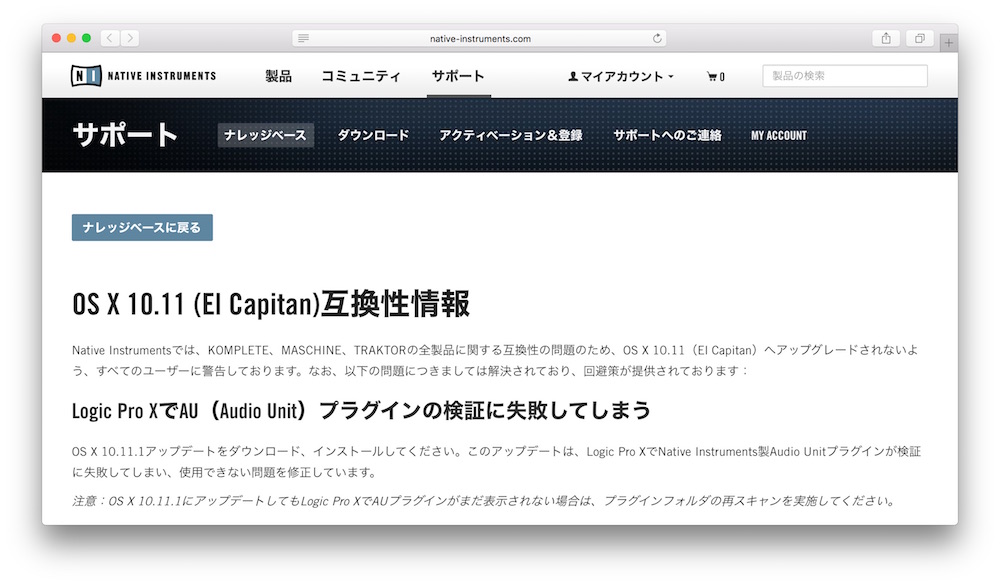Click the italic 注意 note paragraph
This screenshot has height=585, width=1000.
click(x=483, y=501)
